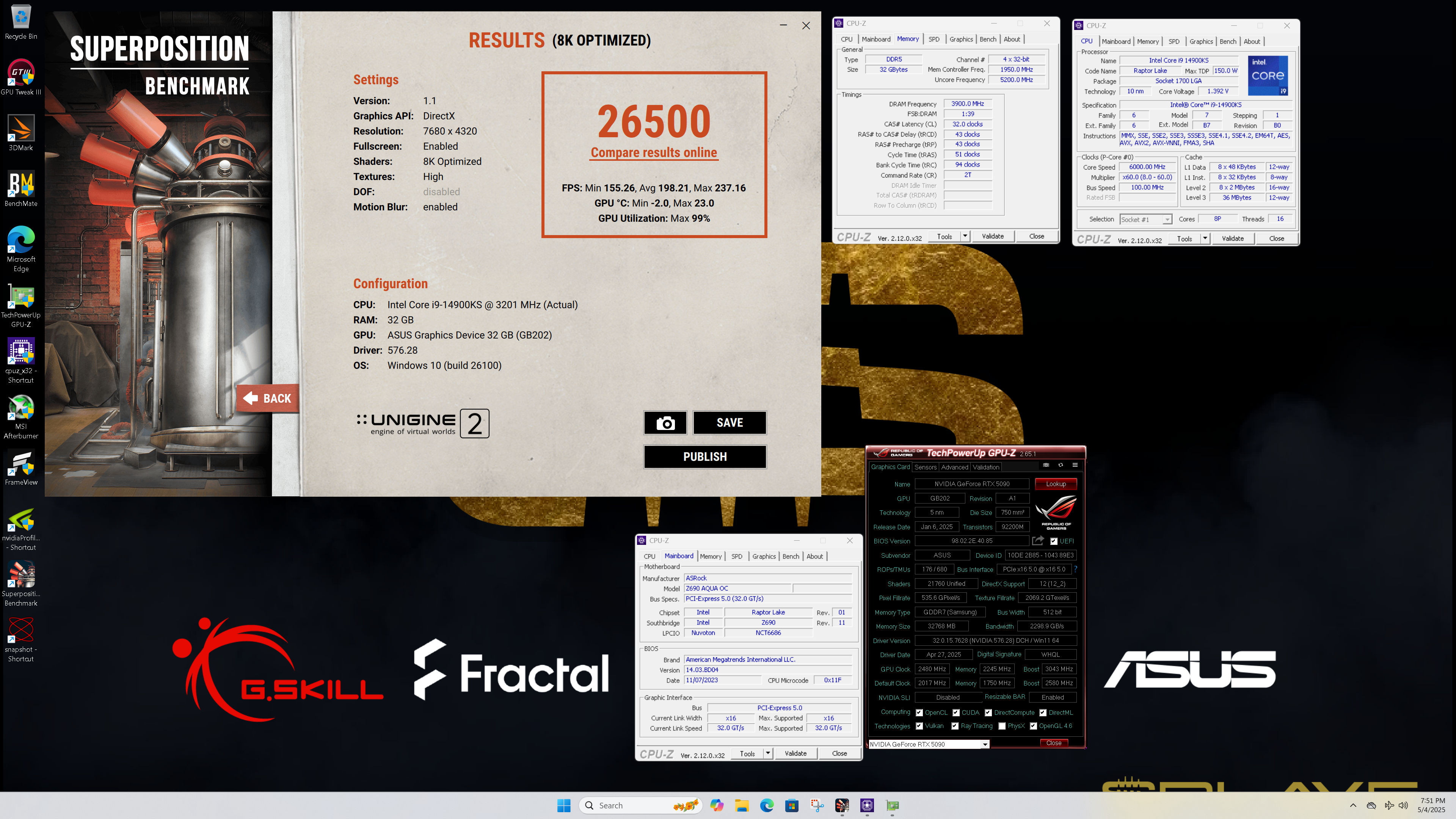Image resolution: width=1456 pixels, height=819 pixels.
Task: Click the benchmark score 26500
Action: [x=654, y=121]
